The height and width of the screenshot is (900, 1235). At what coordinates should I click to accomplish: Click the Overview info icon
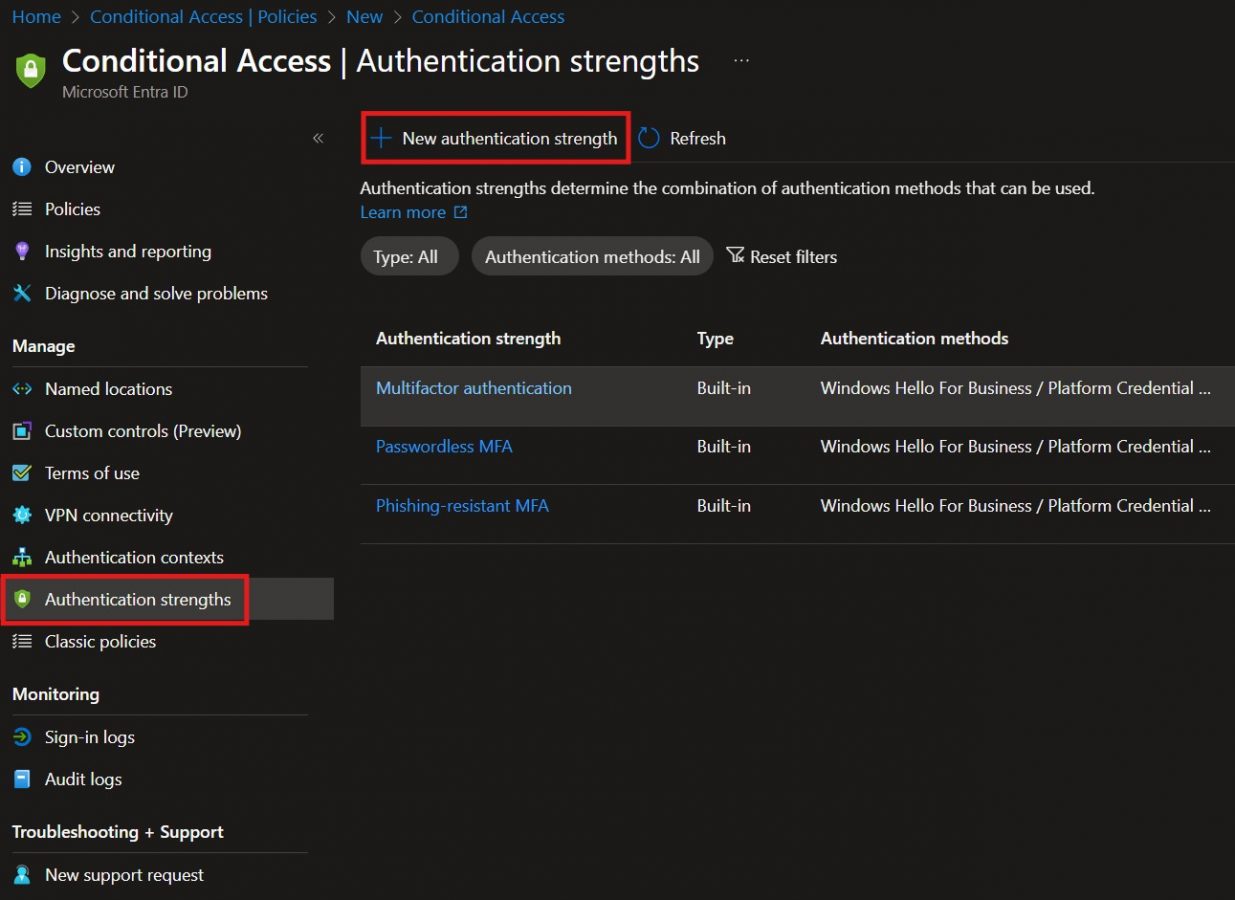(22, 167)
